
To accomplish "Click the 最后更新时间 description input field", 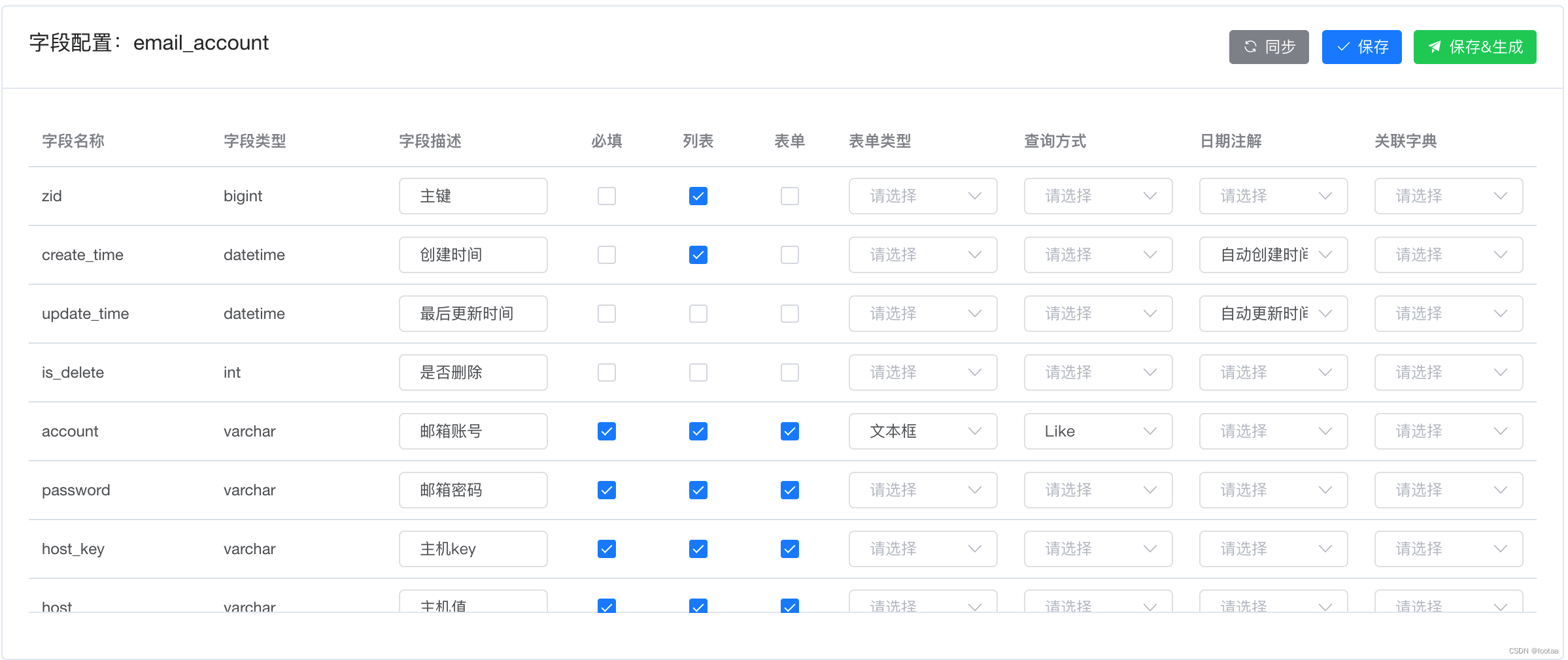I will click(473, 314).
